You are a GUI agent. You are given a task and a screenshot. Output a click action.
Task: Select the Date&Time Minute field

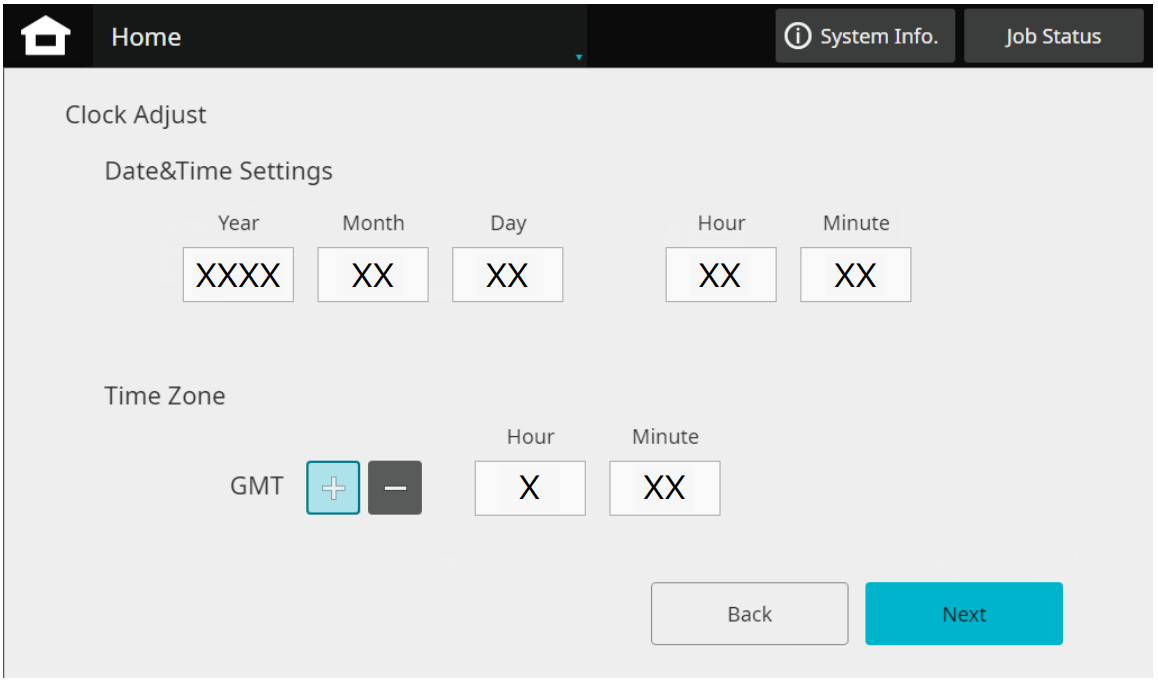coord(855,275)
